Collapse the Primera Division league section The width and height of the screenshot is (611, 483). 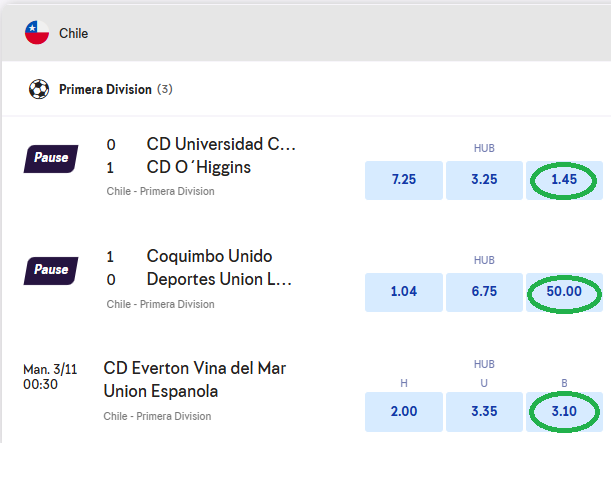pyautogui.click(x=114, y=89)
